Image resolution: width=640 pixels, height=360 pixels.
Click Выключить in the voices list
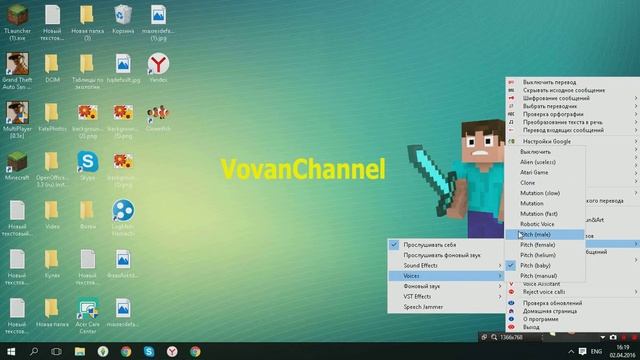[545, 151]
